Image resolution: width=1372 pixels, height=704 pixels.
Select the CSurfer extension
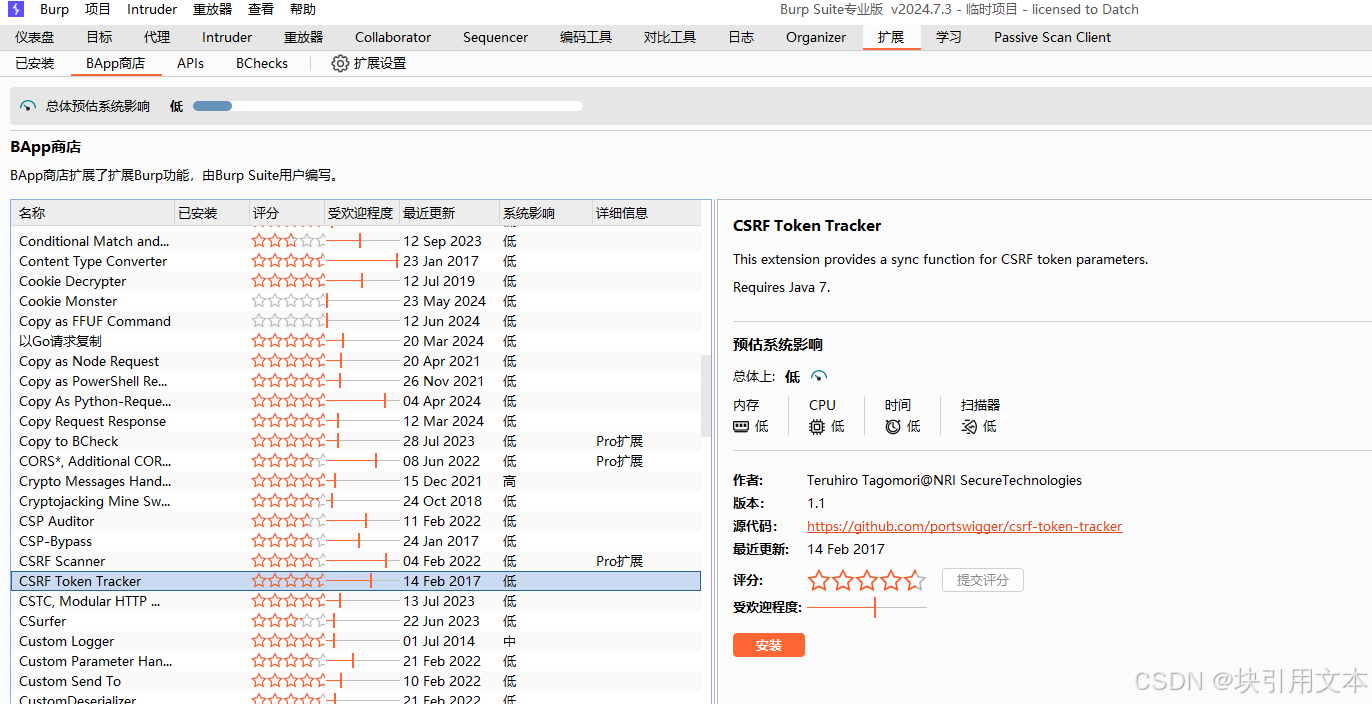(356, 621)
